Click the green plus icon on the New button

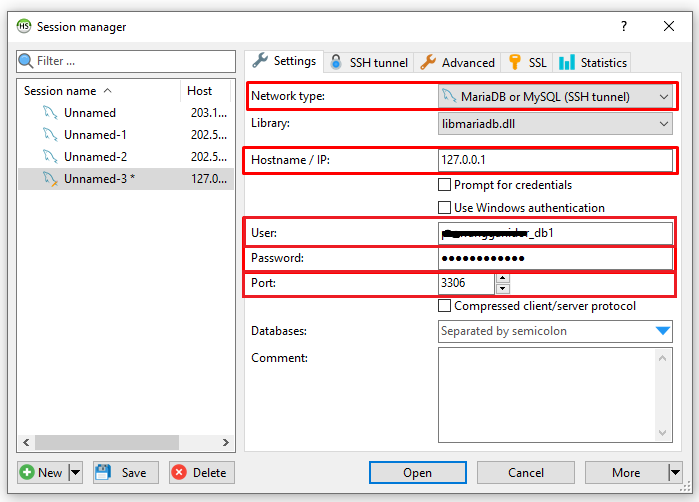[27, 473]
